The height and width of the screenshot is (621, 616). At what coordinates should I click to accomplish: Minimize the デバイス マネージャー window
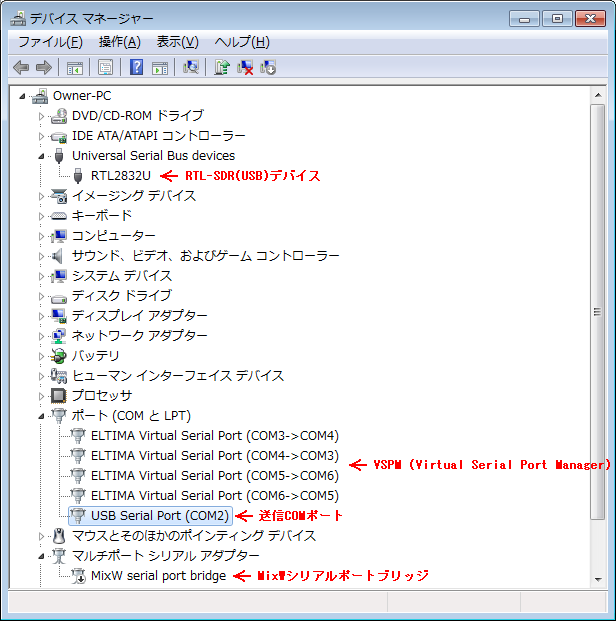click(x=524, y=19)
